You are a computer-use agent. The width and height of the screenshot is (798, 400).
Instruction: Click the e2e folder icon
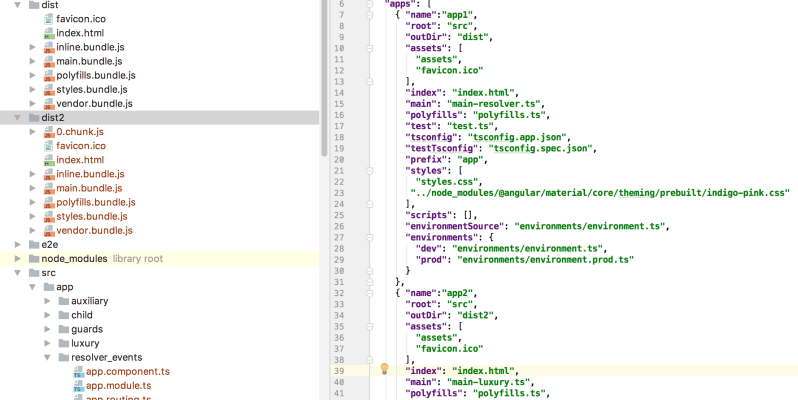tap(32, 244)
